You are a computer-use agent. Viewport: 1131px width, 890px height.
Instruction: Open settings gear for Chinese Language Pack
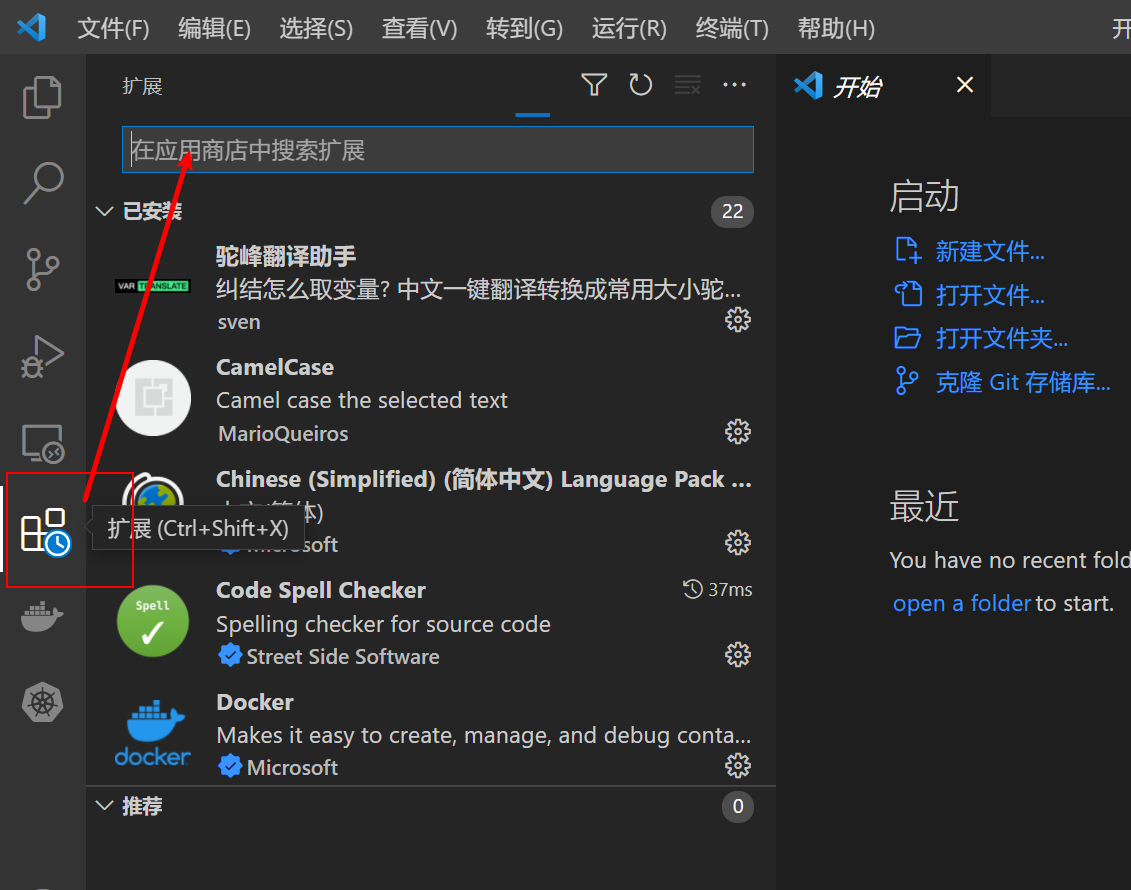(737, 542)
